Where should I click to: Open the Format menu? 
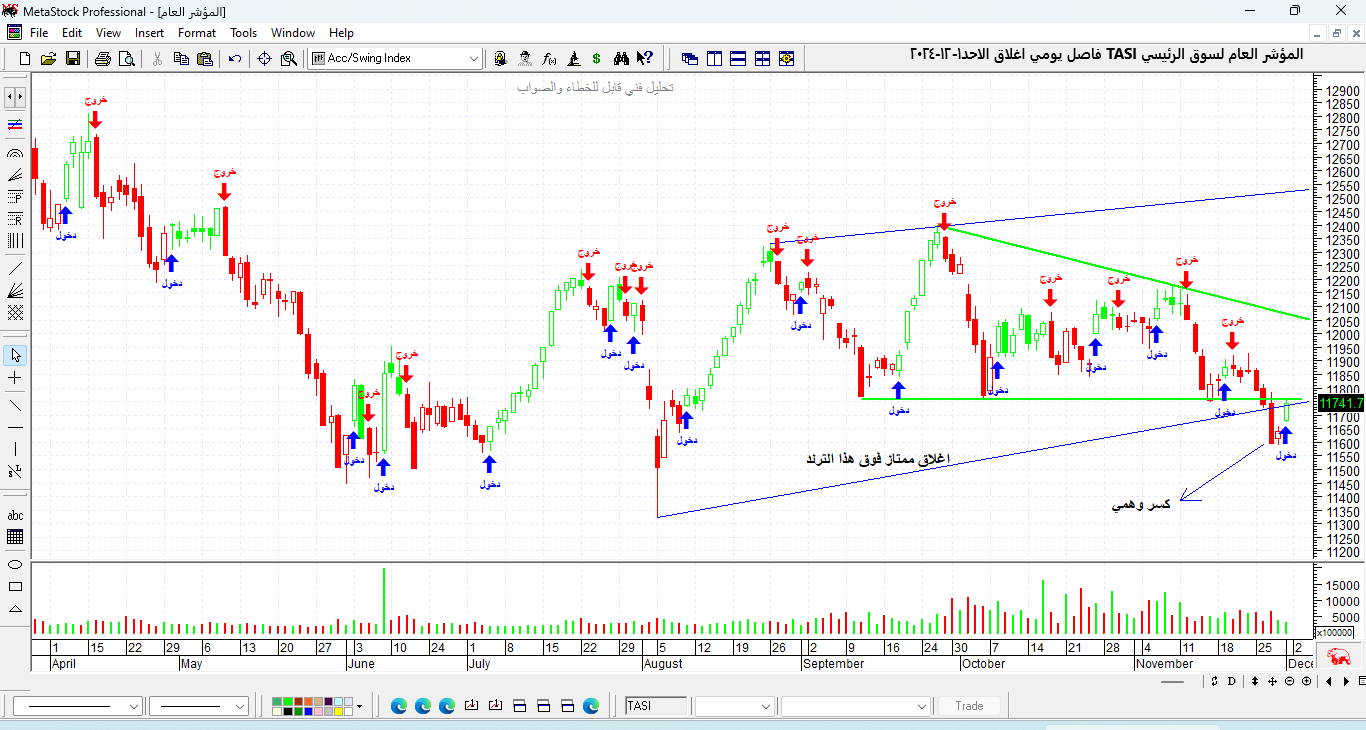[197, 33]
